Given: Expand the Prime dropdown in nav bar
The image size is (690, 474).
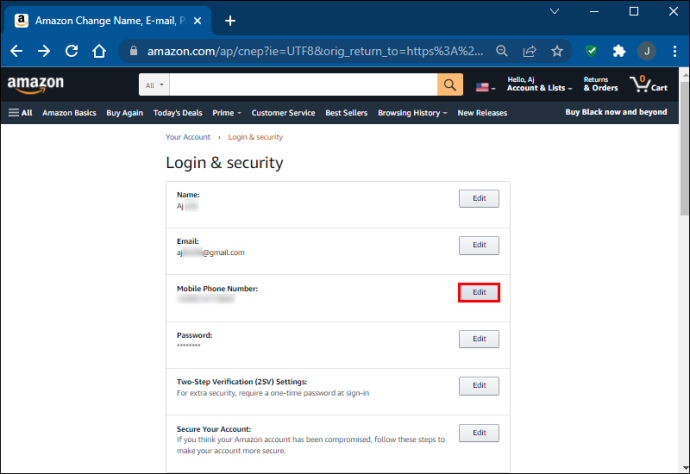Looking at the screenshot, I should [x=227, y=113].
